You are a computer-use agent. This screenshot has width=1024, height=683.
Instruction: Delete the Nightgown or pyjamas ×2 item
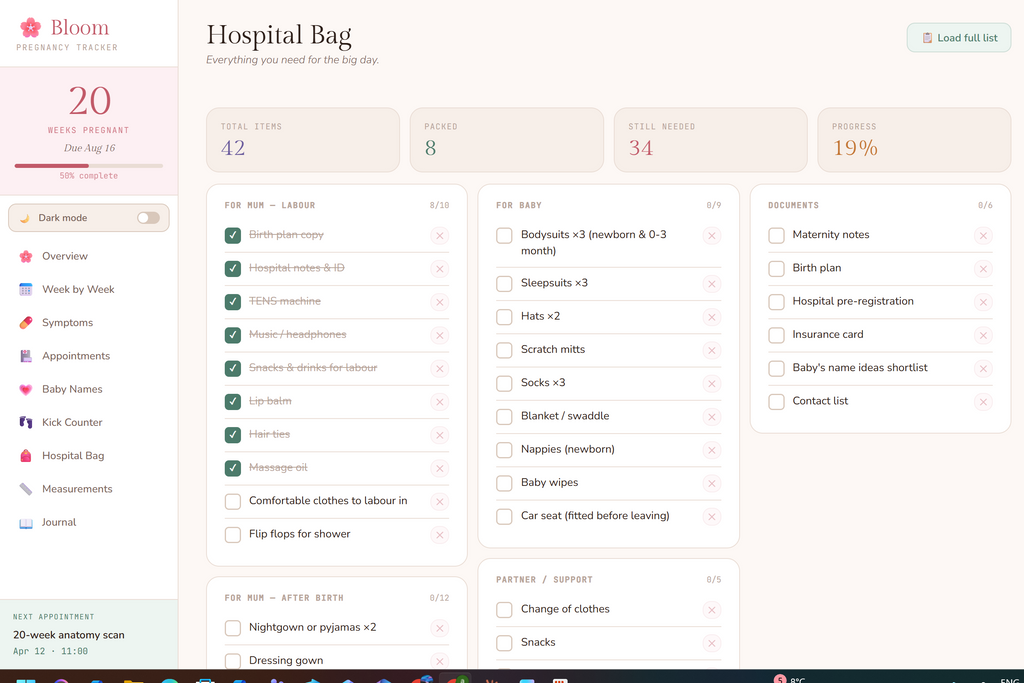(x=440, y=629)
